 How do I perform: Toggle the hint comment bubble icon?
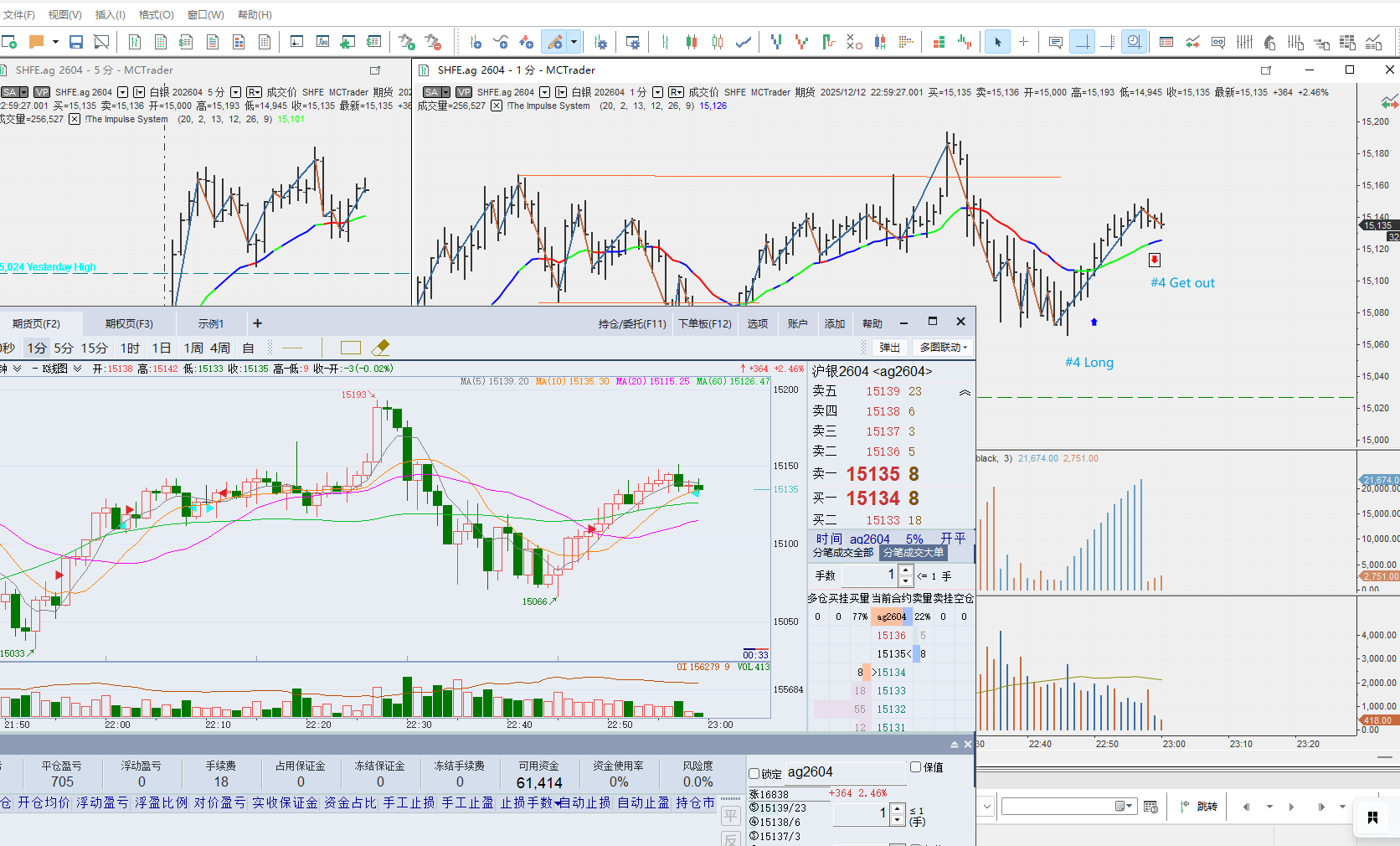click(1055, 42)
